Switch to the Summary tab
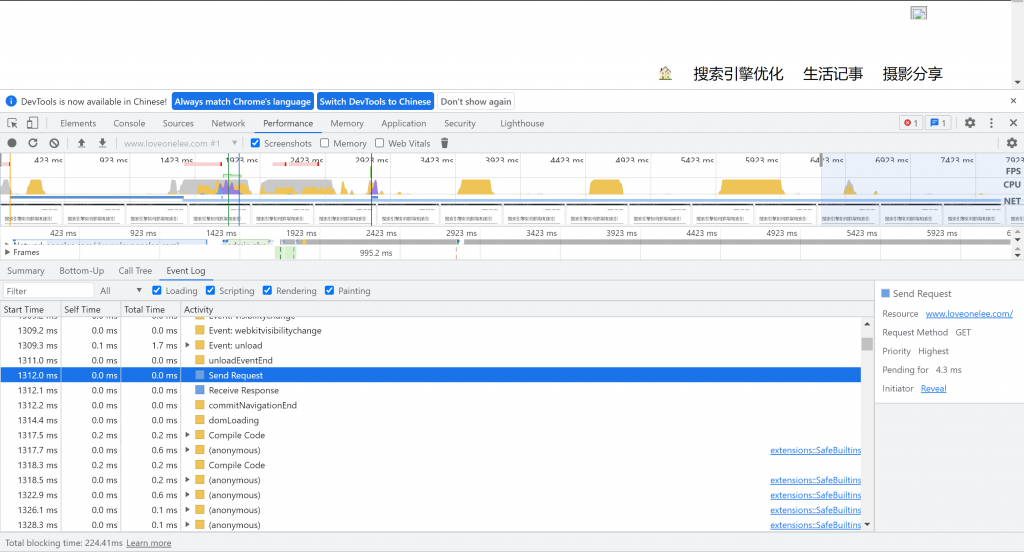1024x552 pixels. (x=25, y=270)
